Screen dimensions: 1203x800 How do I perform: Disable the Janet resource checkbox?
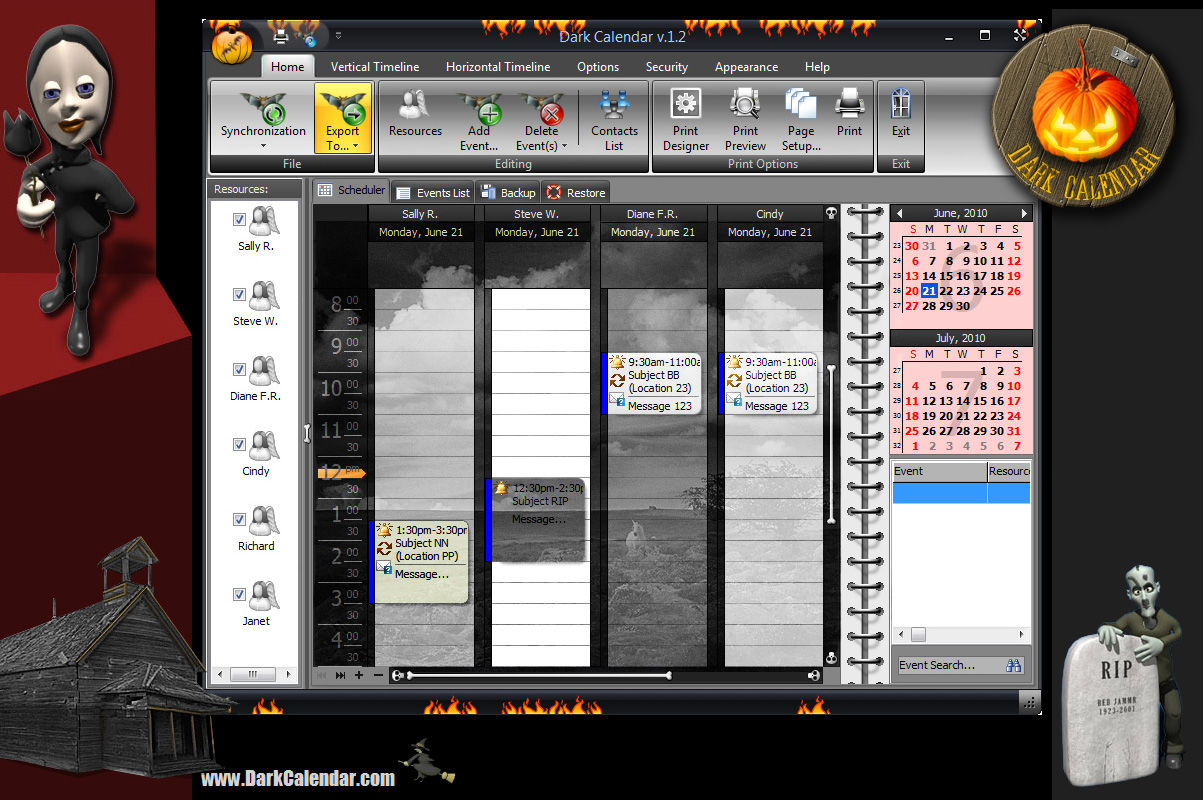(239, 594)
